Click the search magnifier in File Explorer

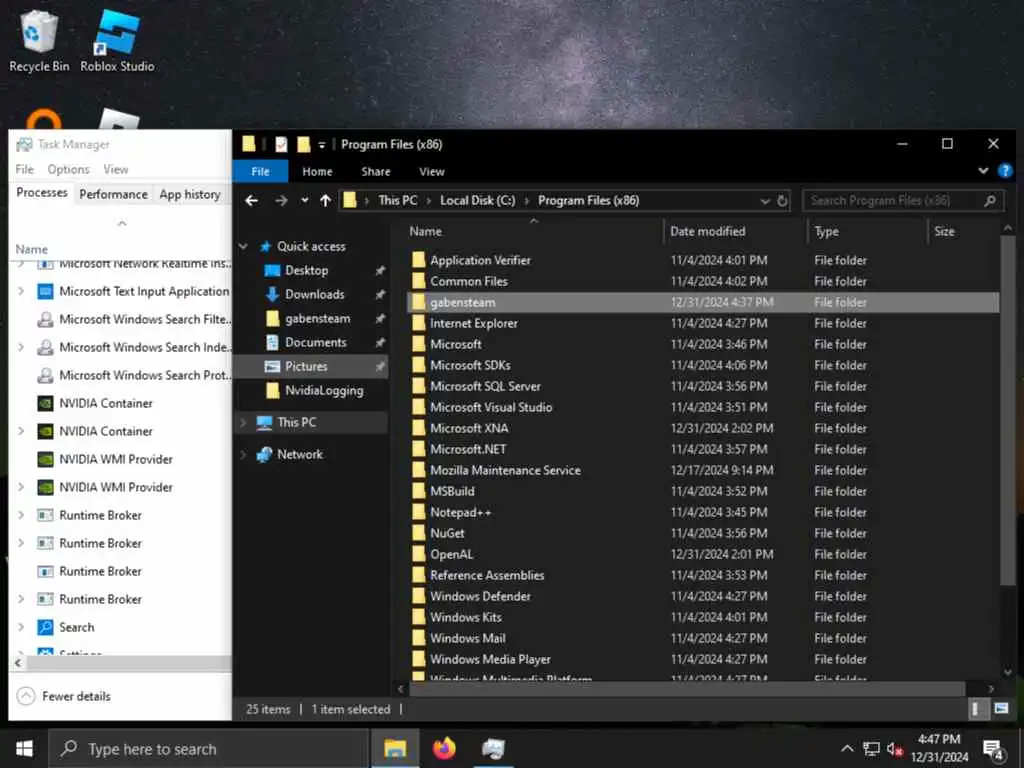coord(990,200)
